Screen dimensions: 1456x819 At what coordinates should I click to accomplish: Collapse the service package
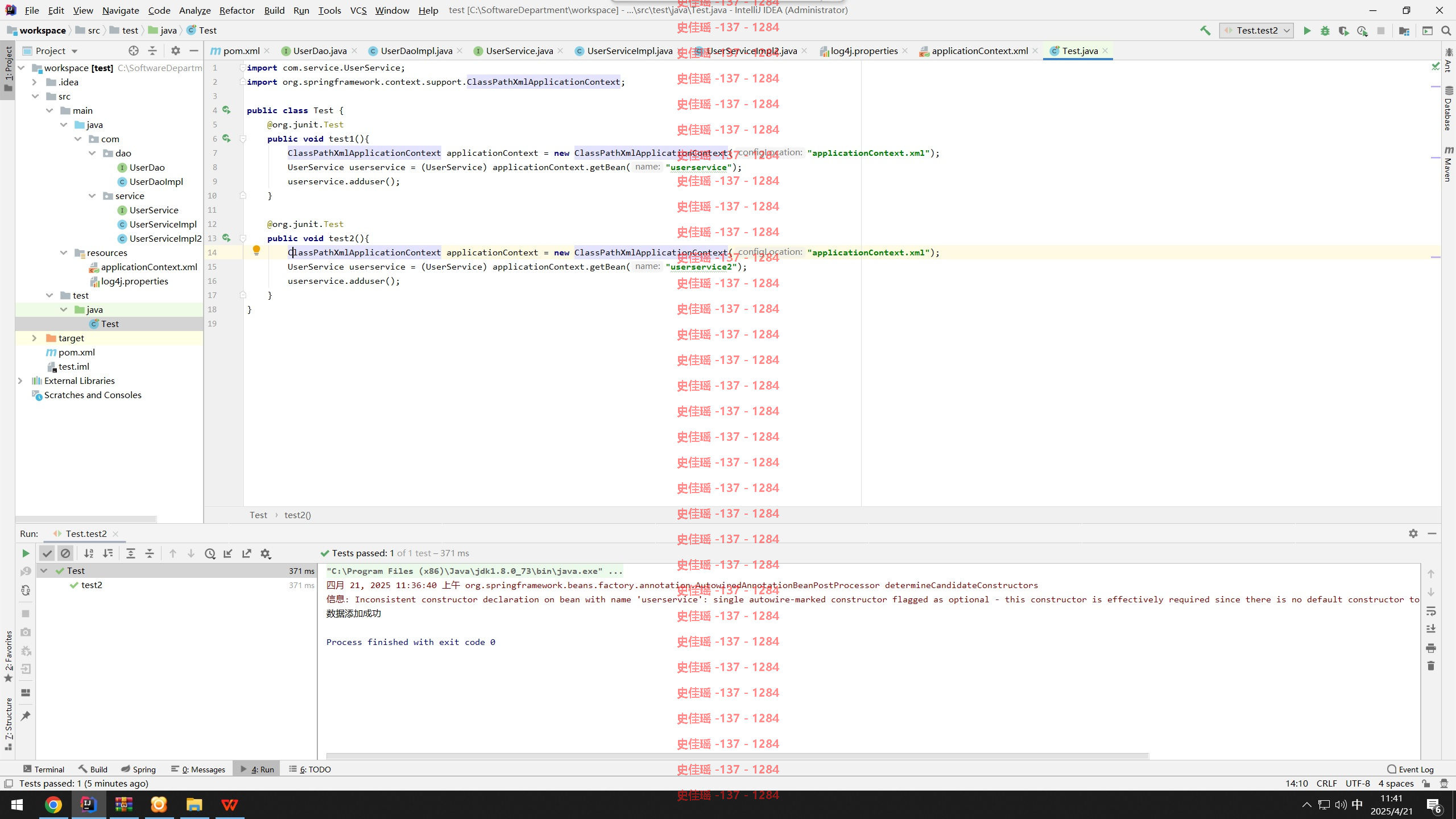point(92,196)
